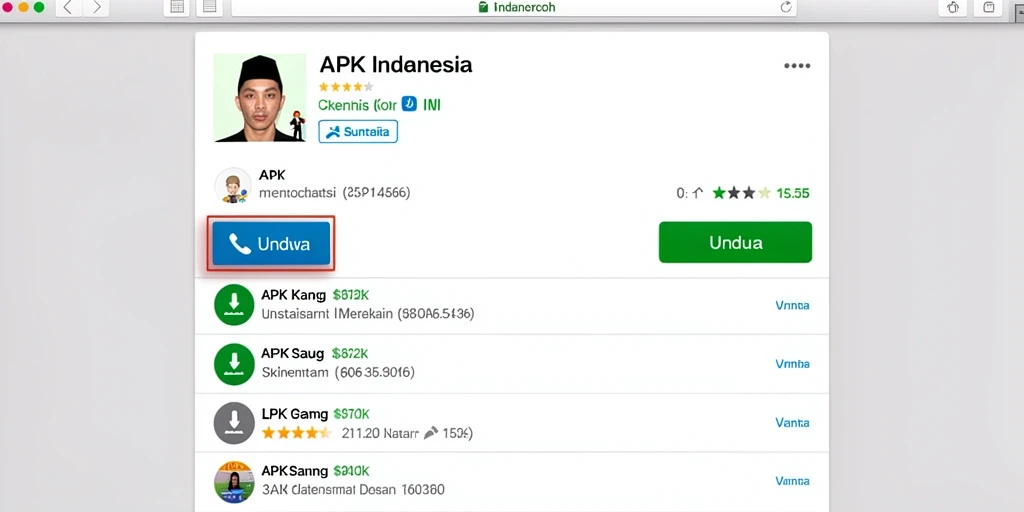Click the Indanercoh address bar
This screenshot has height=512, width=1024.
tap(516, 7)
